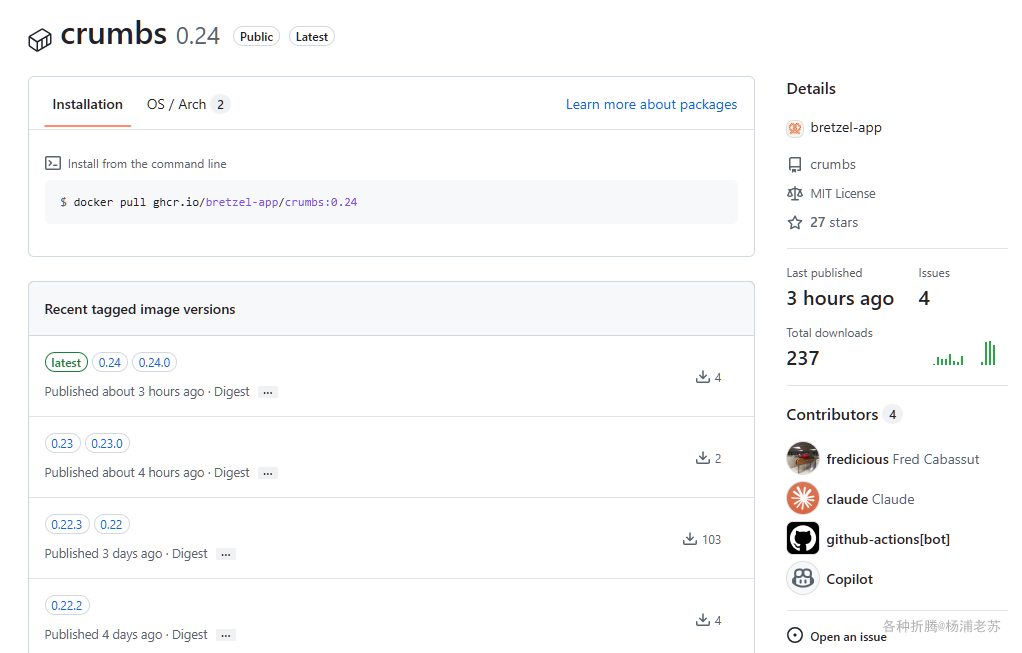Open the 0.23 tag
Image resolution: width=1022 pixels, height=653 pixels.
coord(62,443)
